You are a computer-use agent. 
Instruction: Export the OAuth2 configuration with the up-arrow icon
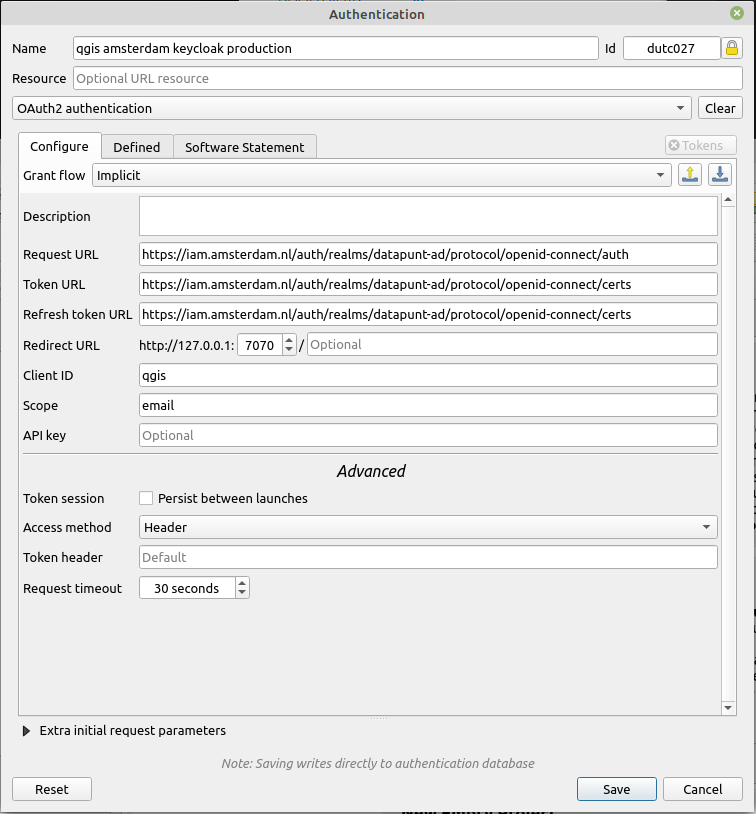click(690, 174)
